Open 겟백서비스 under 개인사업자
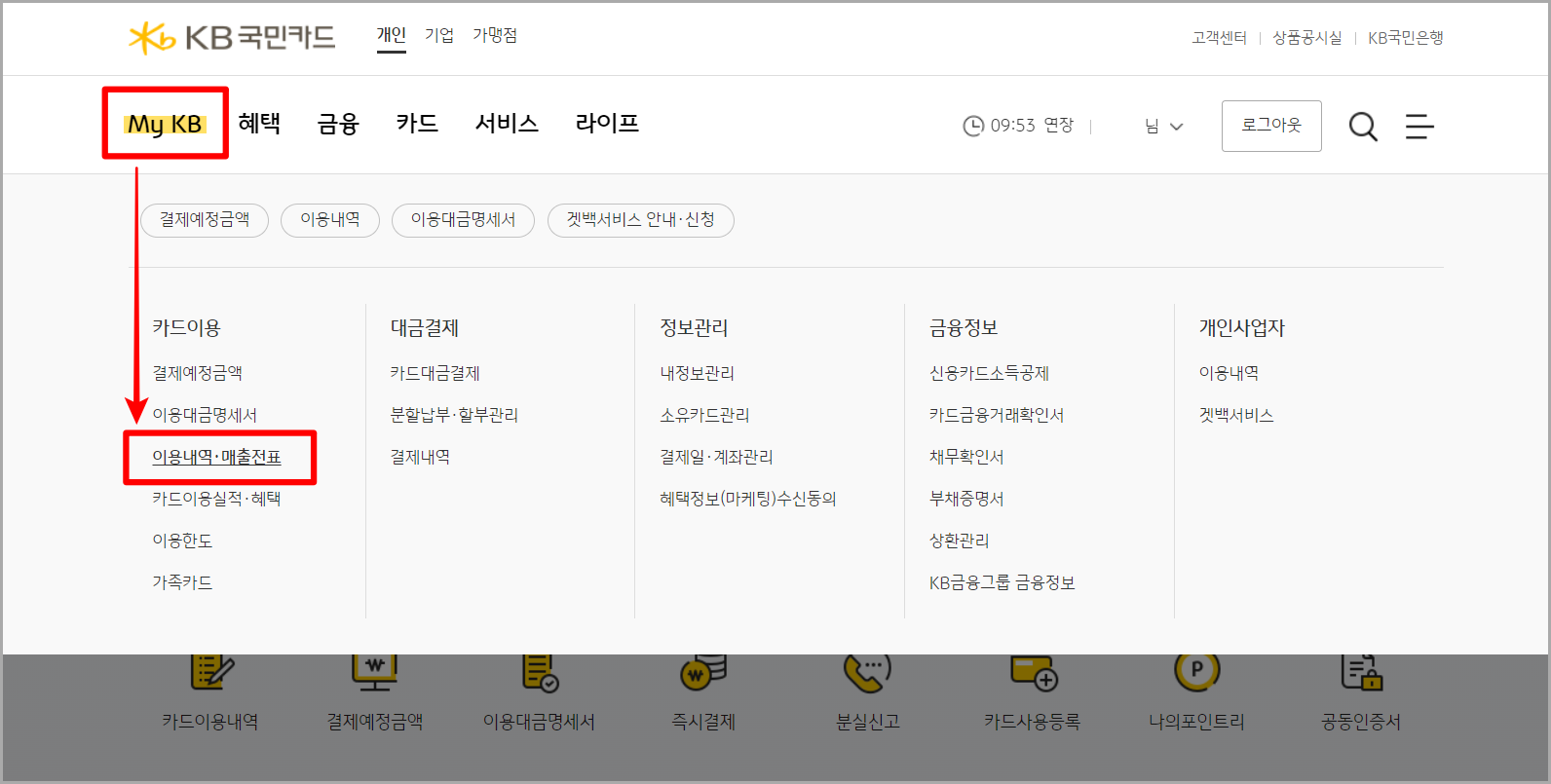1551x784 pixels. (1236, 415)
